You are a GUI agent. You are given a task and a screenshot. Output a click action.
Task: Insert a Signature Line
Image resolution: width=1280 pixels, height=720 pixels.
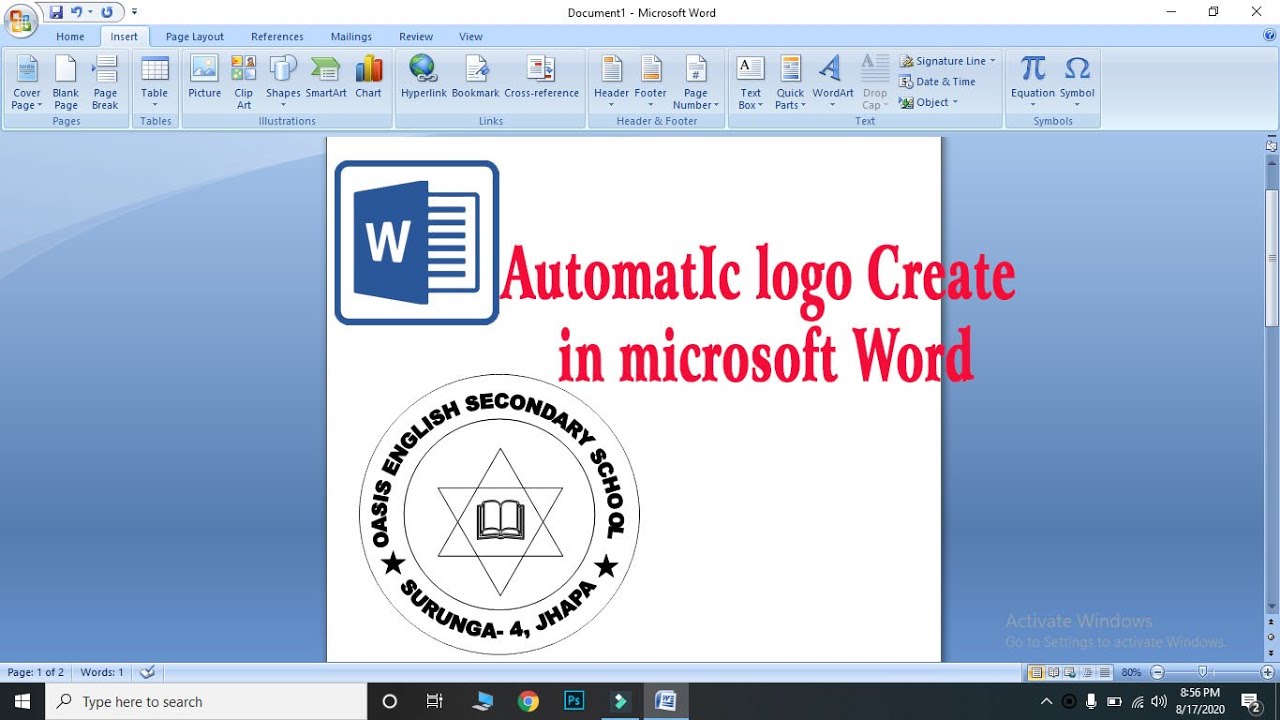point(947,61)
